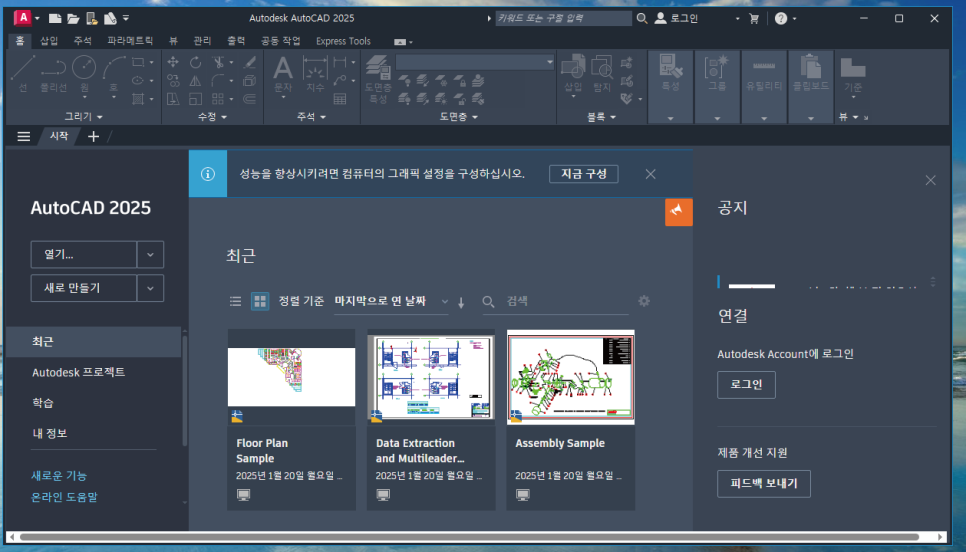Pick the Trim scissors tool
Image resolution: width=966 pixels, height=552 pixels.
click(x=217, y=62)
